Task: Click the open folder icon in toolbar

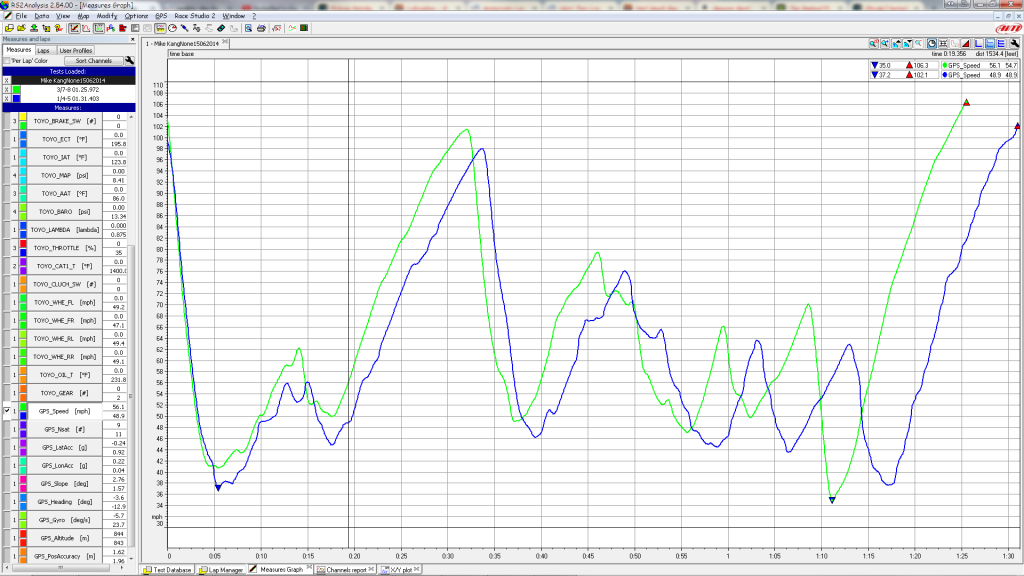Action: [21, 28]
